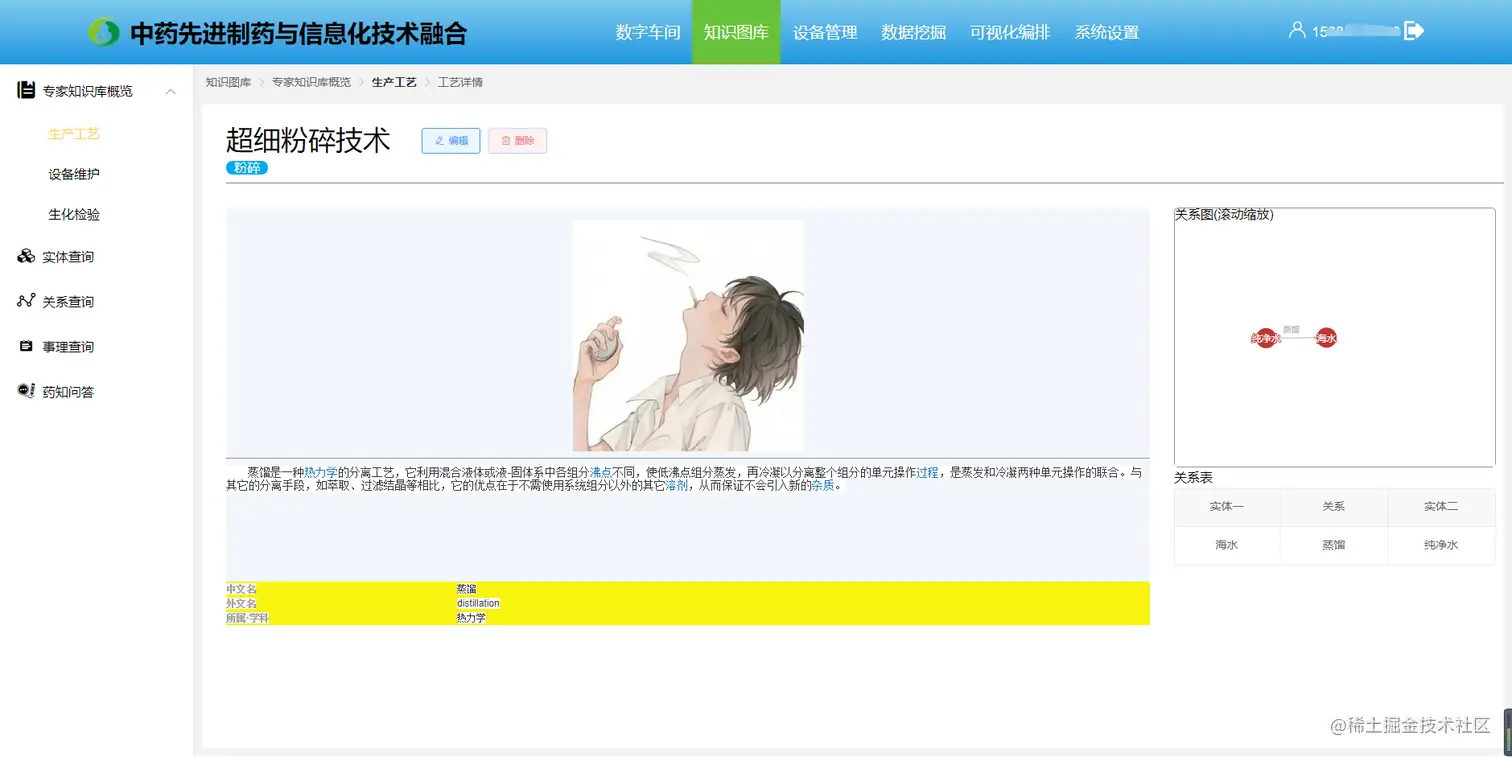The width and height of the screenshot is (1512, 757).
Task: Open 关系查询 menu item
Action: pos(68,302)
